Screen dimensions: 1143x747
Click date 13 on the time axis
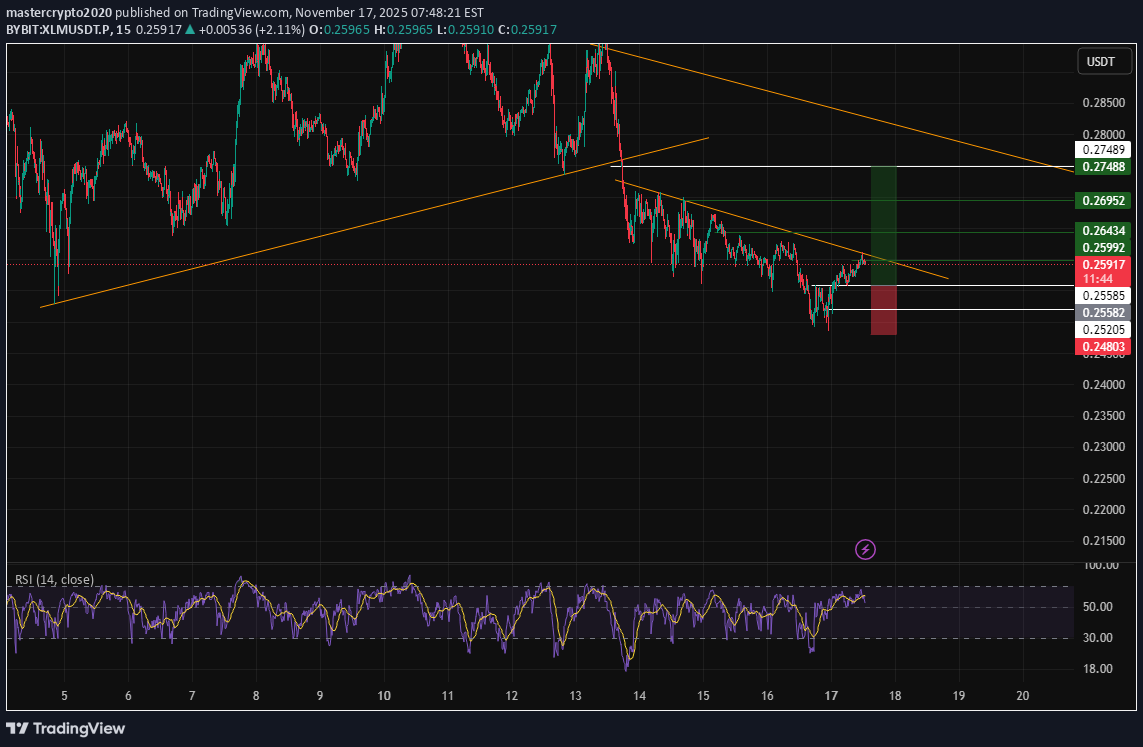576,695
